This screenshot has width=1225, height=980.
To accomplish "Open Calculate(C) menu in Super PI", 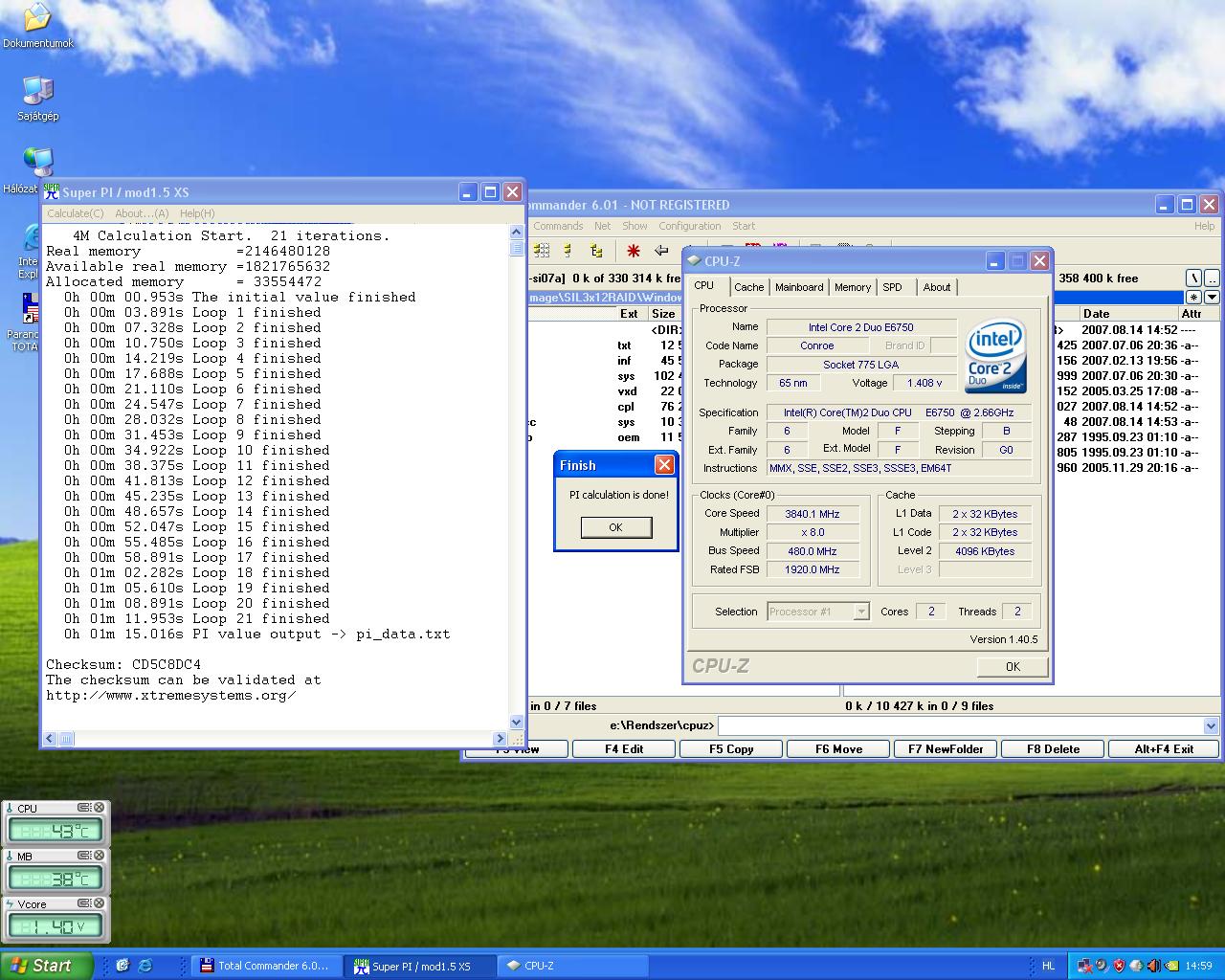I will point(76,213).
